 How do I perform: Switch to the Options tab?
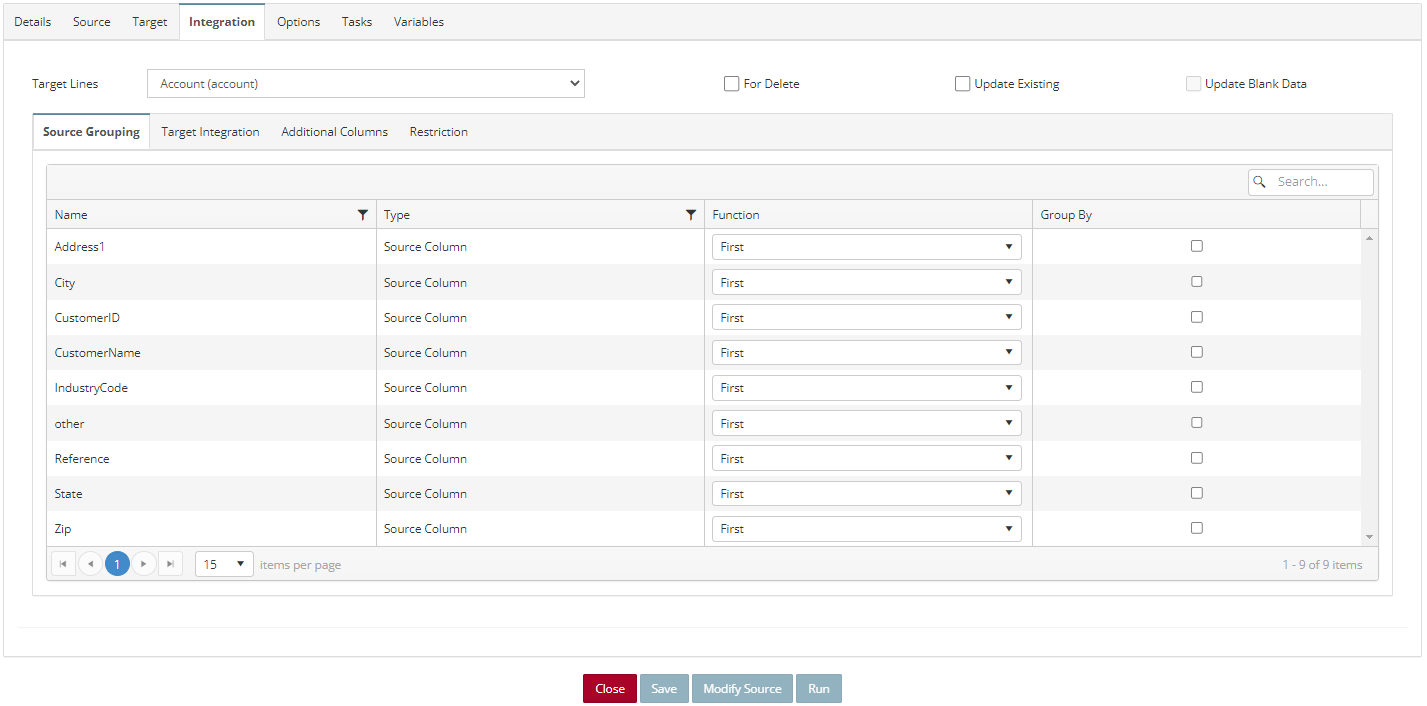pos(299,22)
